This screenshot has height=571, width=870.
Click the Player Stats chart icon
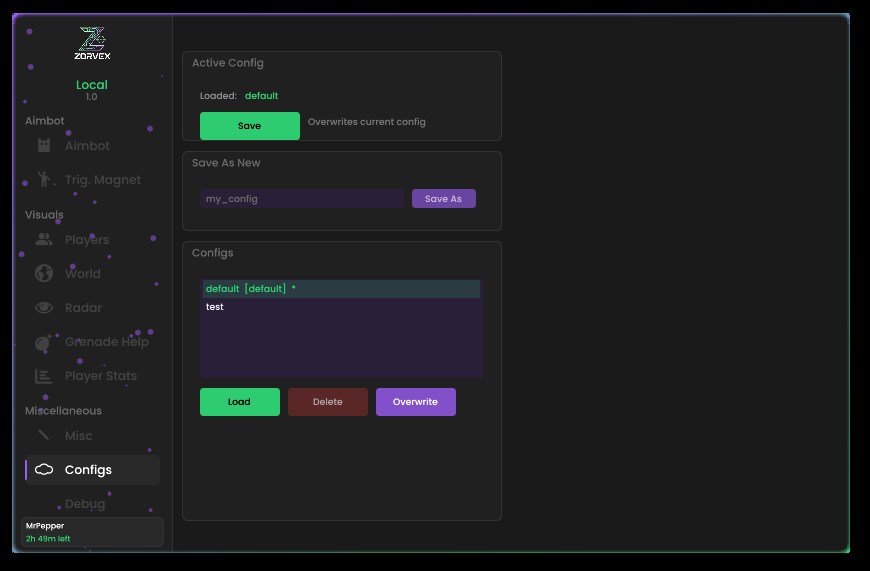click(x=44, y=376)
